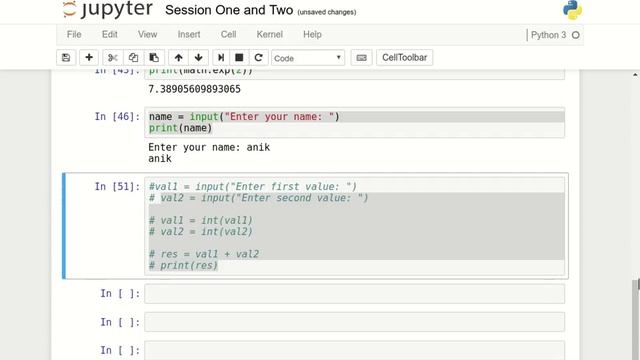Click code line name = input("Enter your name: ")
This screenshot has height=360, width=640.
[244, 117]
